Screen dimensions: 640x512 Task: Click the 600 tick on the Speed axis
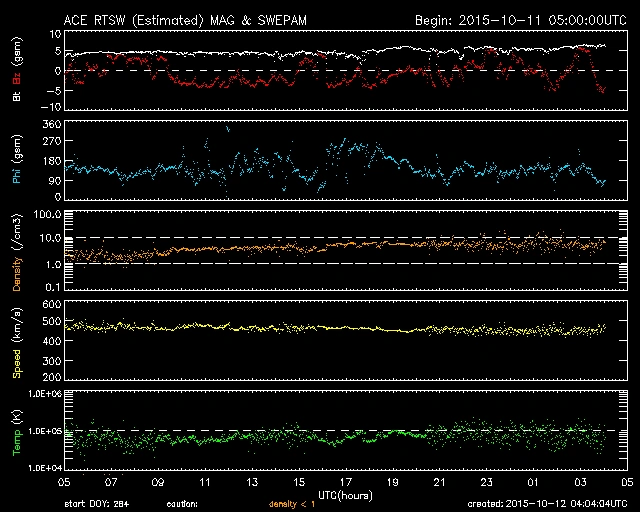(x=51, y=304)
